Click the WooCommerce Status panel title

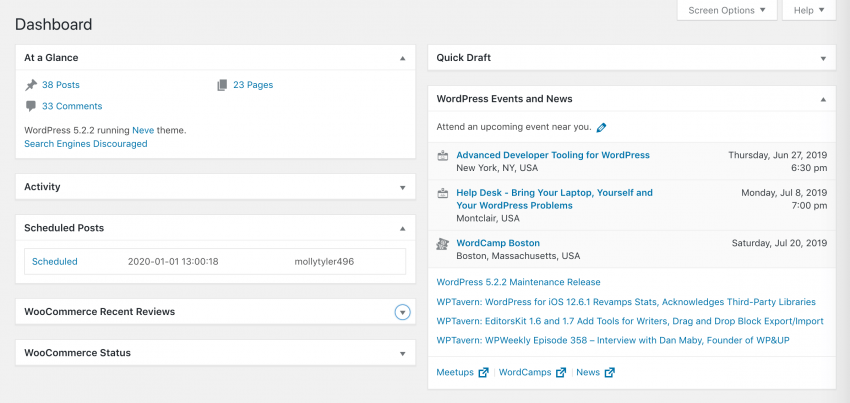[78, 353]
